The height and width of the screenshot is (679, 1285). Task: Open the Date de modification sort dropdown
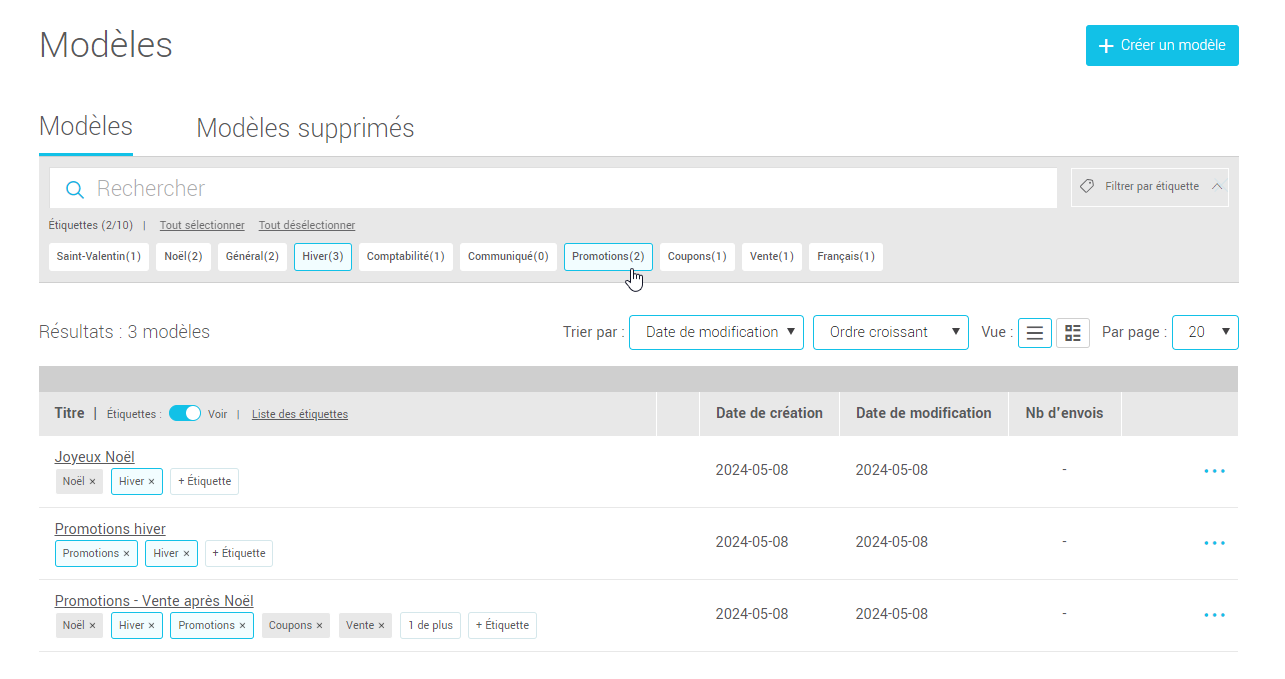[716, 333]
